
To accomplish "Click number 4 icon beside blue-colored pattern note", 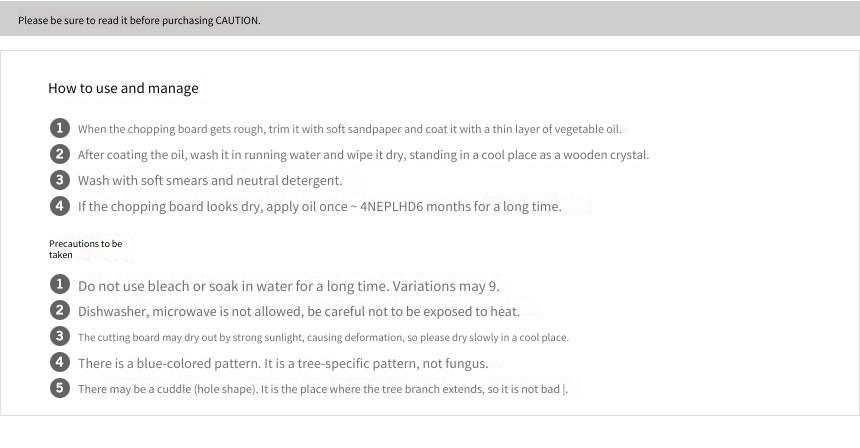I will coord(60,362).
